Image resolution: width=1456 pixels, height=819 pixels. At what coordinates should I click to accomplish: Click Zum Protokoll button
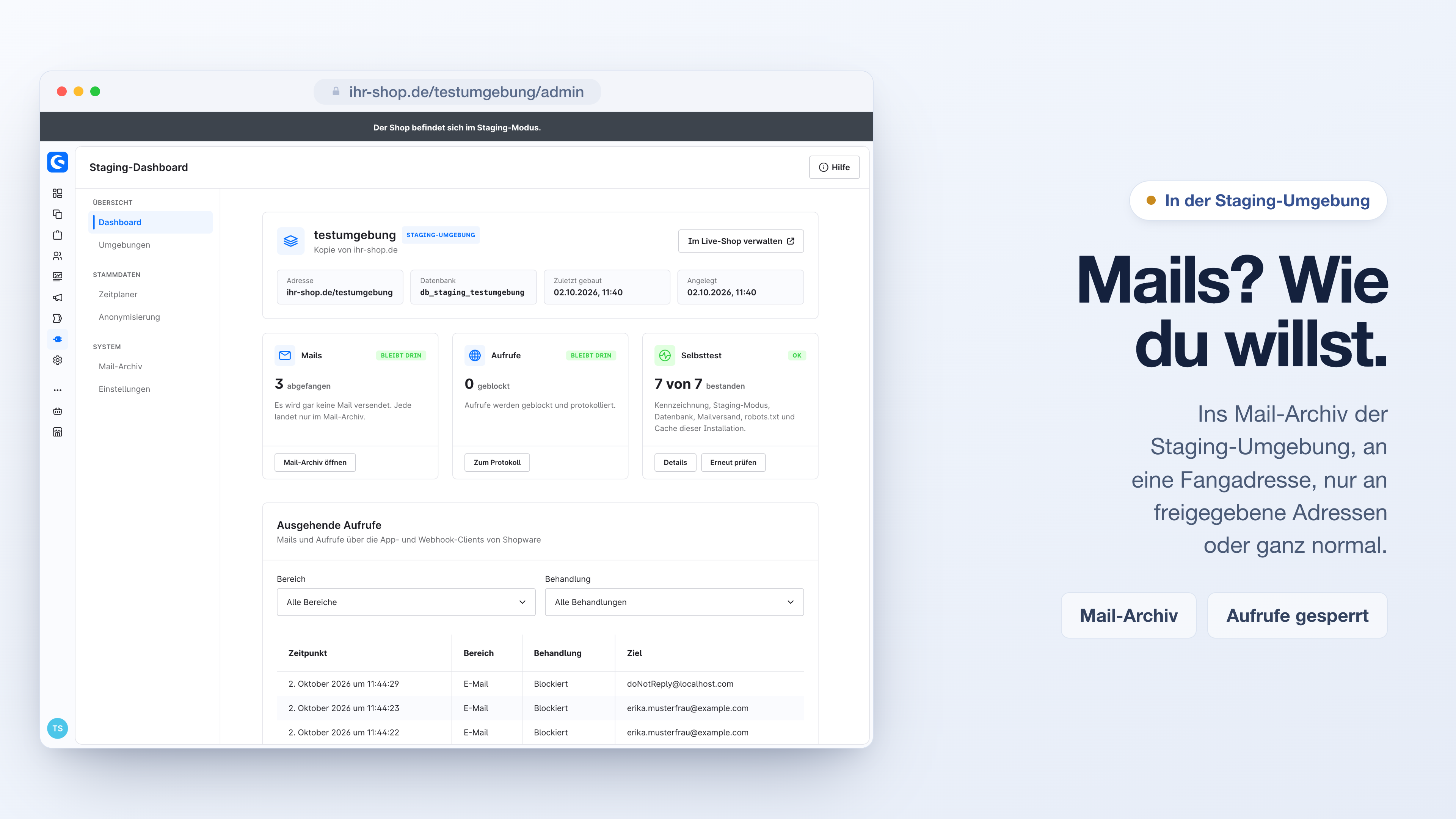click(x=497, y=462)
